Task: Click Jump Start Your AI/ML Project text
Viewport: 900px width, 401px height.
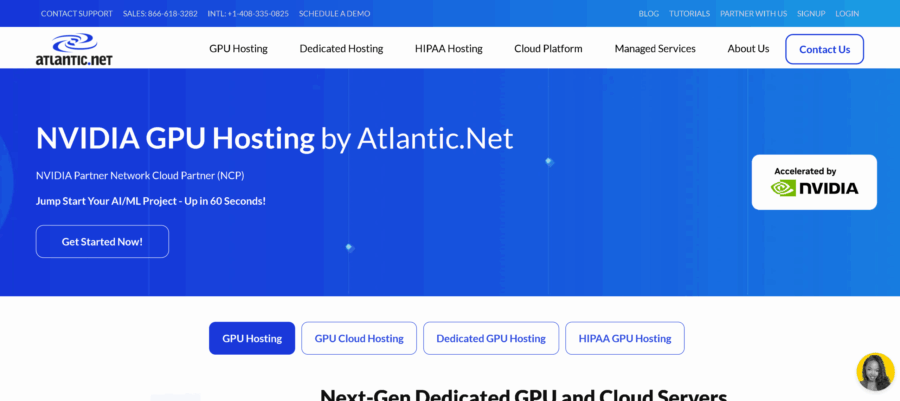Action: coord(151,201)
